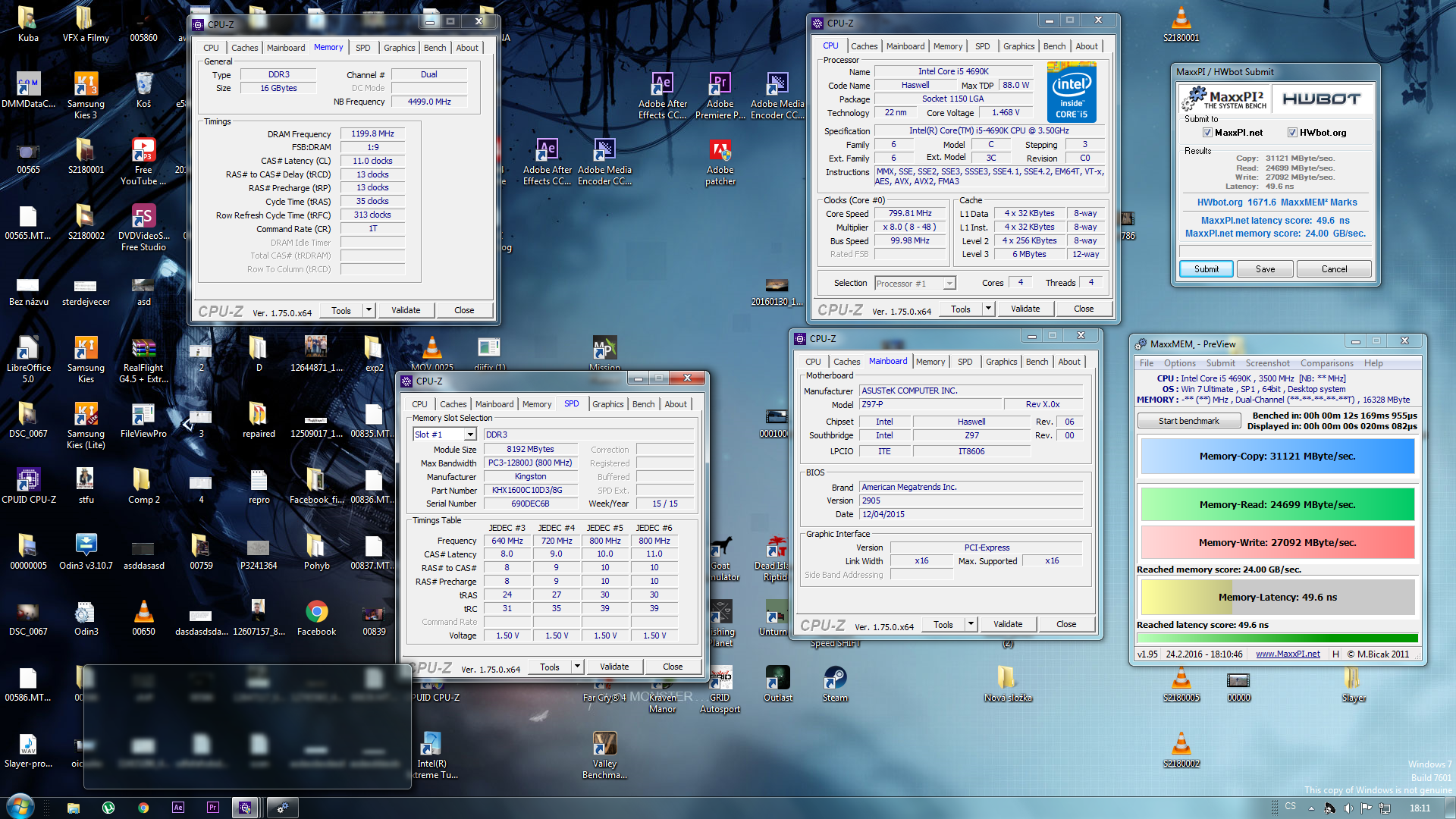Open File Explorer from the taskbar

[74, 808]
